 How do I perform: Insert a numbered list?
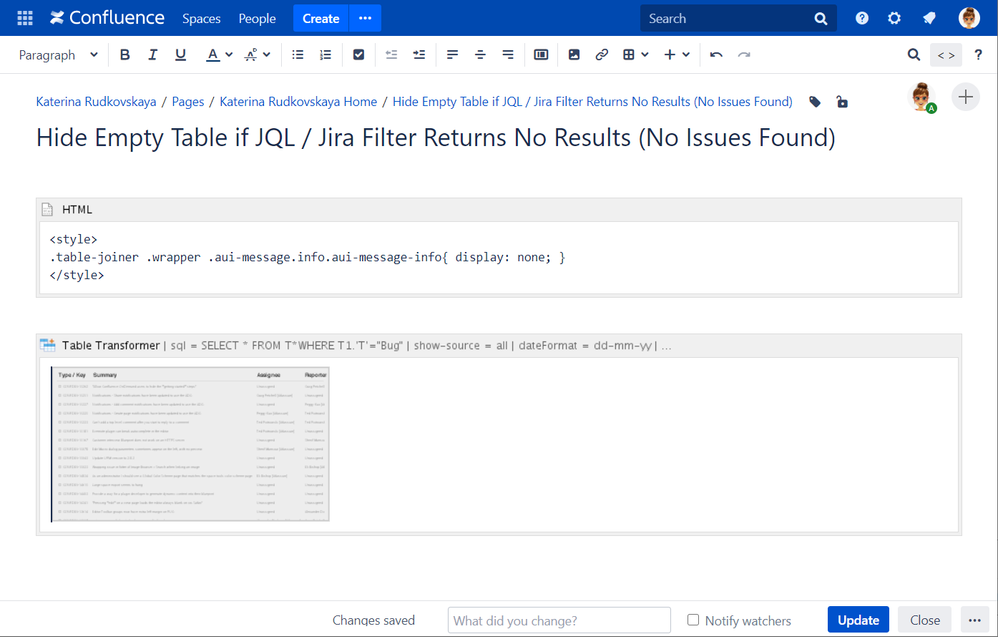(325, 55)
